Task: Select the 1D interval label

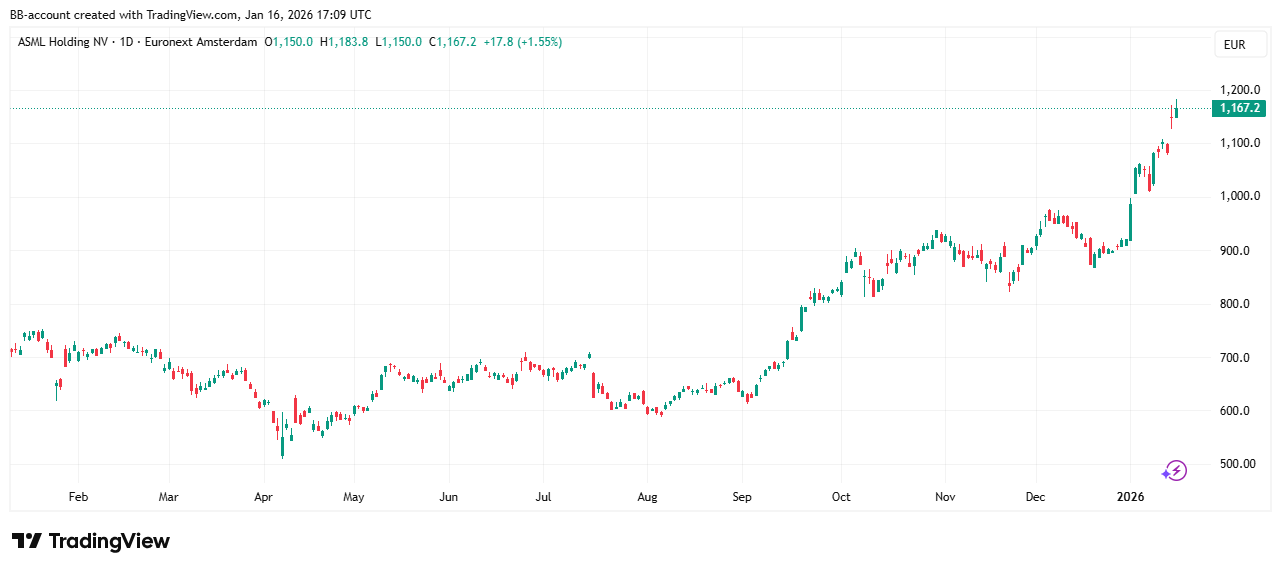Action: 127,42
